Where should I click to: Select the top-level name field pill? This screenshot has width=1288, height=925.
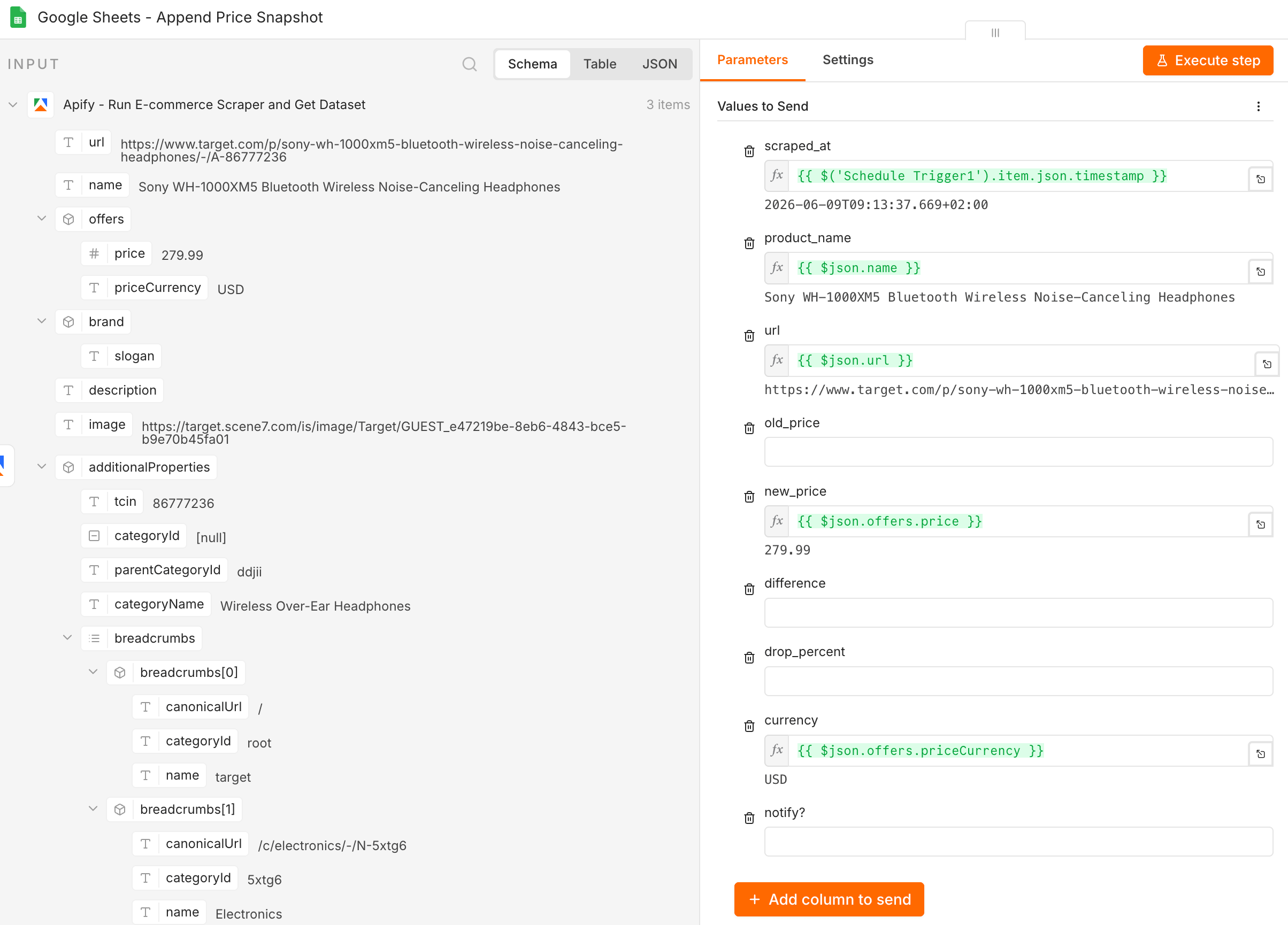(92, 185)
